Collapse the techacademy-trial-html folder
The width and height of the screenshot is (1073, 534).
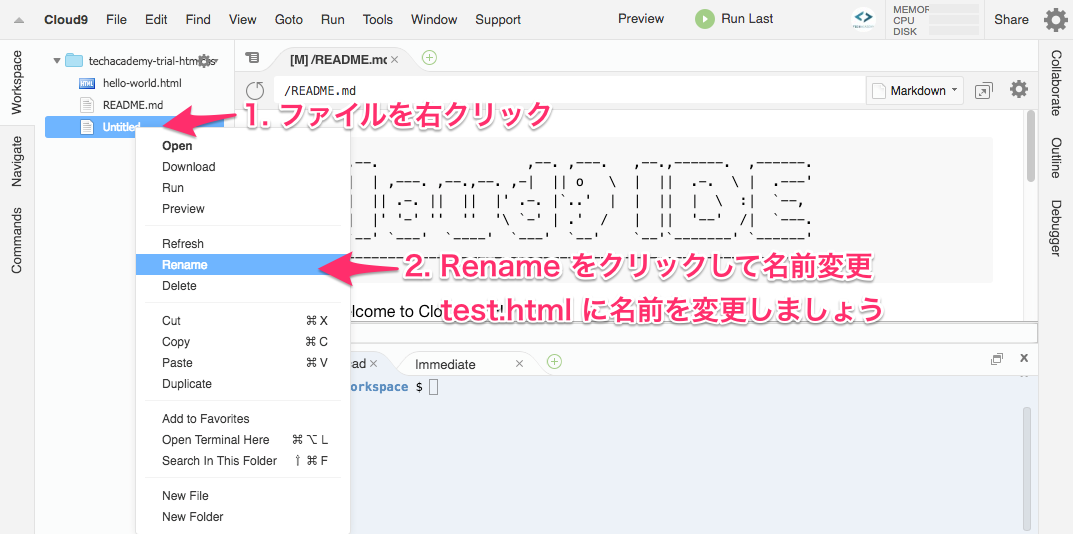coord(57,61)
